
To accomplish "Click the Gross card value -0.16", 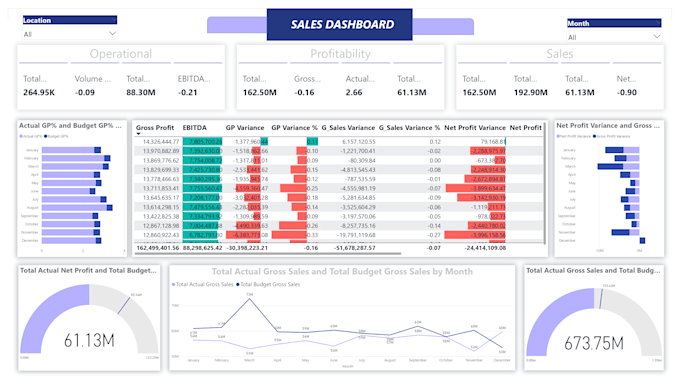I will tap(304, 92).
